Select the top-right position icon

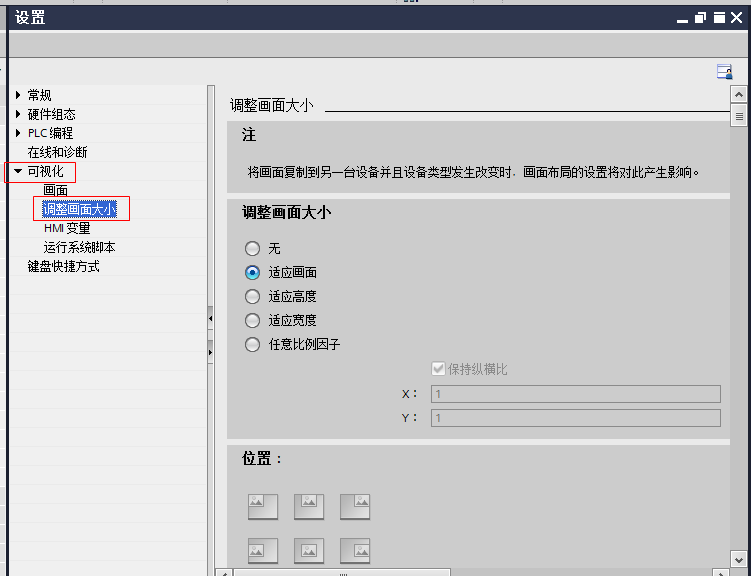pyautogui.click(x=355, y=507)
